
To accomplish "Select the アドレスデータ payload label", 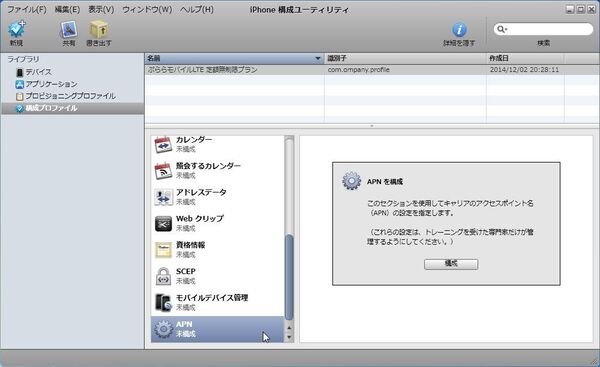I will [201, 192].
